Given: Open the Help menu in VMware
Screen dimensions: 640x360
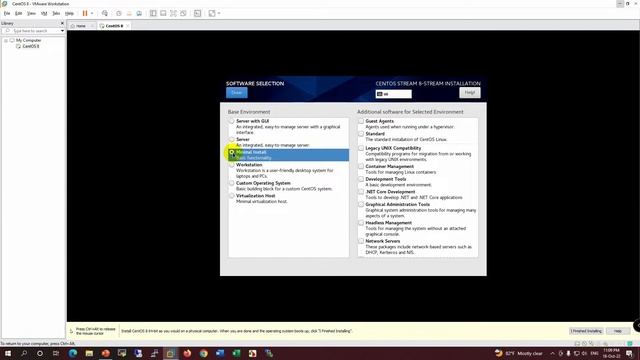Looking at the screenshot, I should pos(69,13).
